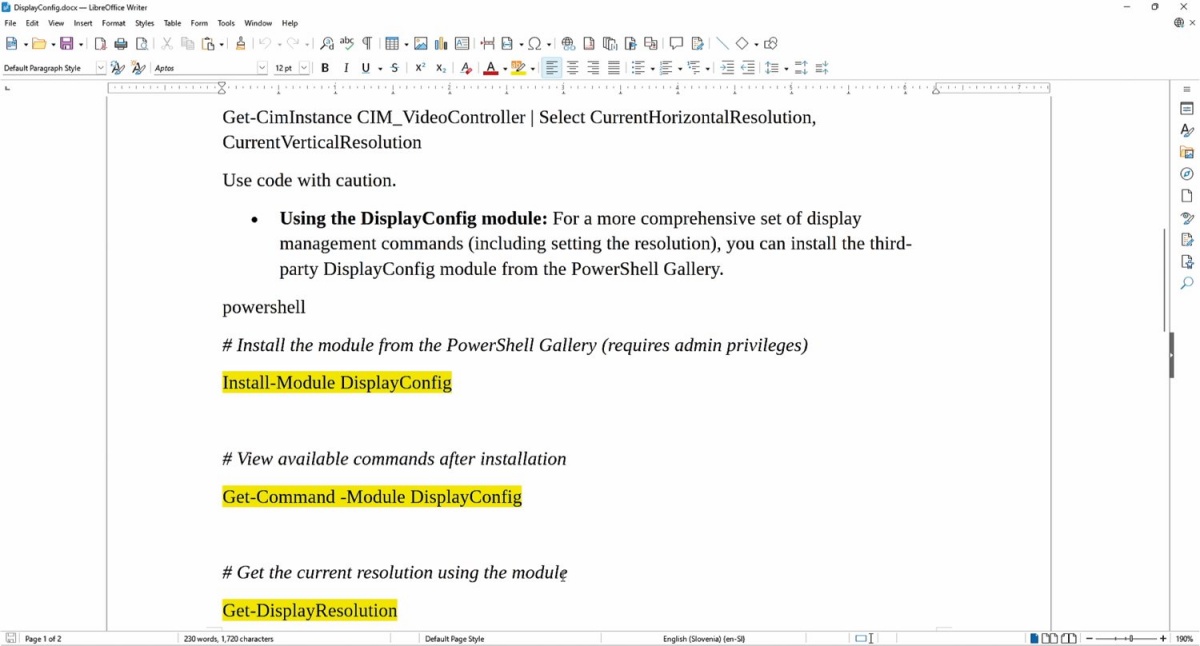Click the Clear Direct Formatting icon
Viewport: 1200px width, 646px height.
coord(466,68)
